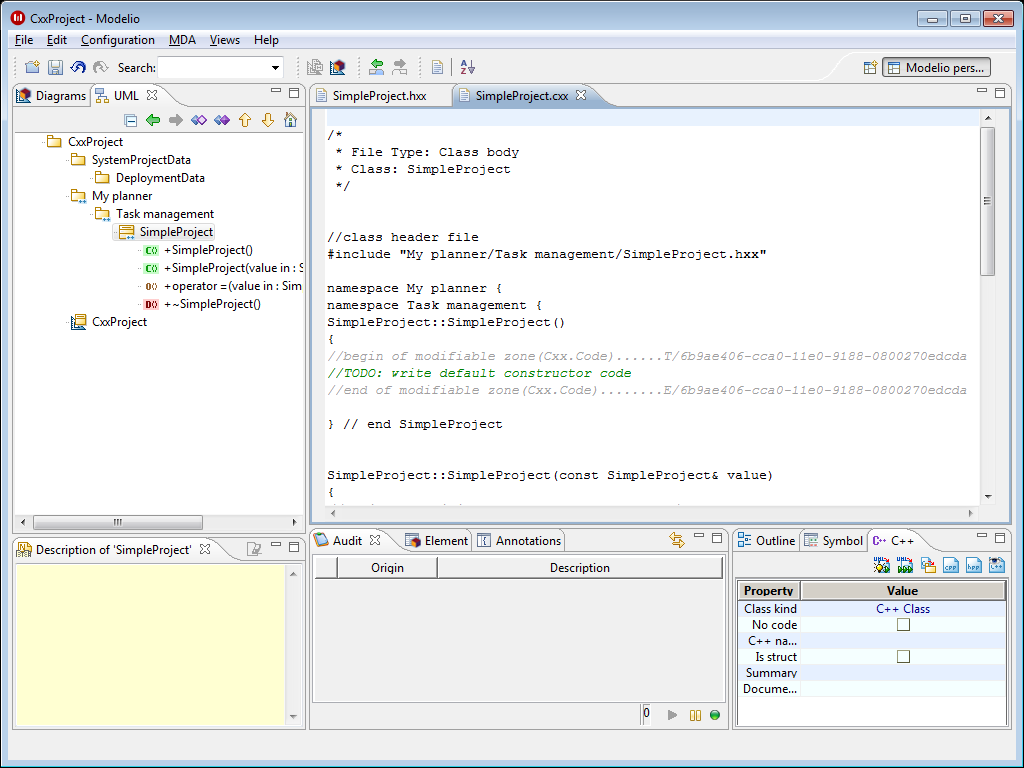The height and width of the screenshot is (768, 1024).
Task: Click the Modelio perspective button
Action: pyautogui.click(x=936, y=67)
